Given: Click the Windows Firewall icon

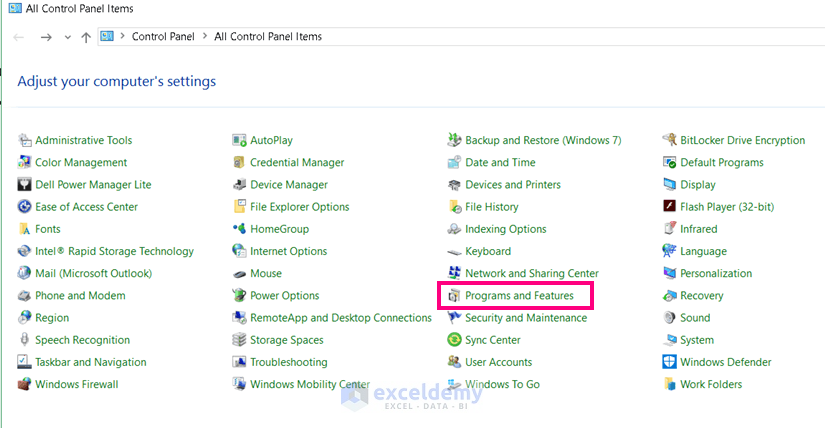Looking at the screenshot, I should (24, 384).
